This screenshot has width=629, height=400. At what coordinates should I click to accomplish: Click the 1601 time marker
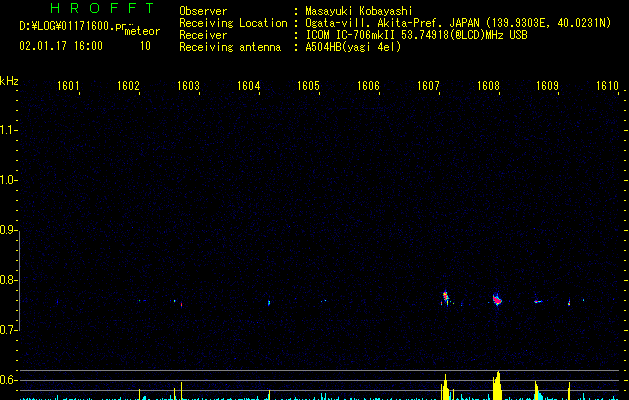pyautogui.click(x=68, y=86)
